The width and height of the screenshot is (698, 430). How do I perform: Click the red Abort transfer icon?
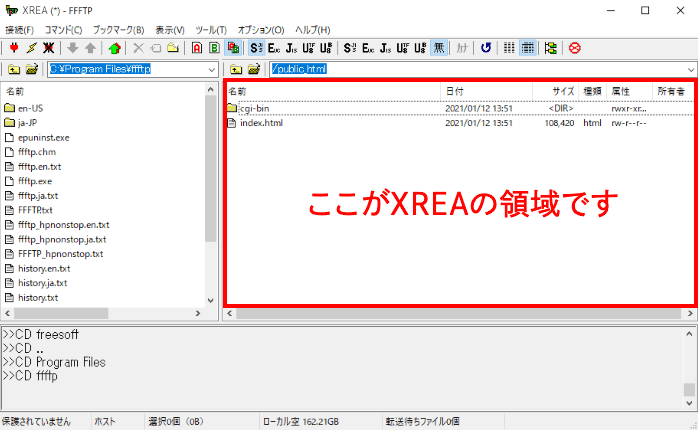[575, 47]
